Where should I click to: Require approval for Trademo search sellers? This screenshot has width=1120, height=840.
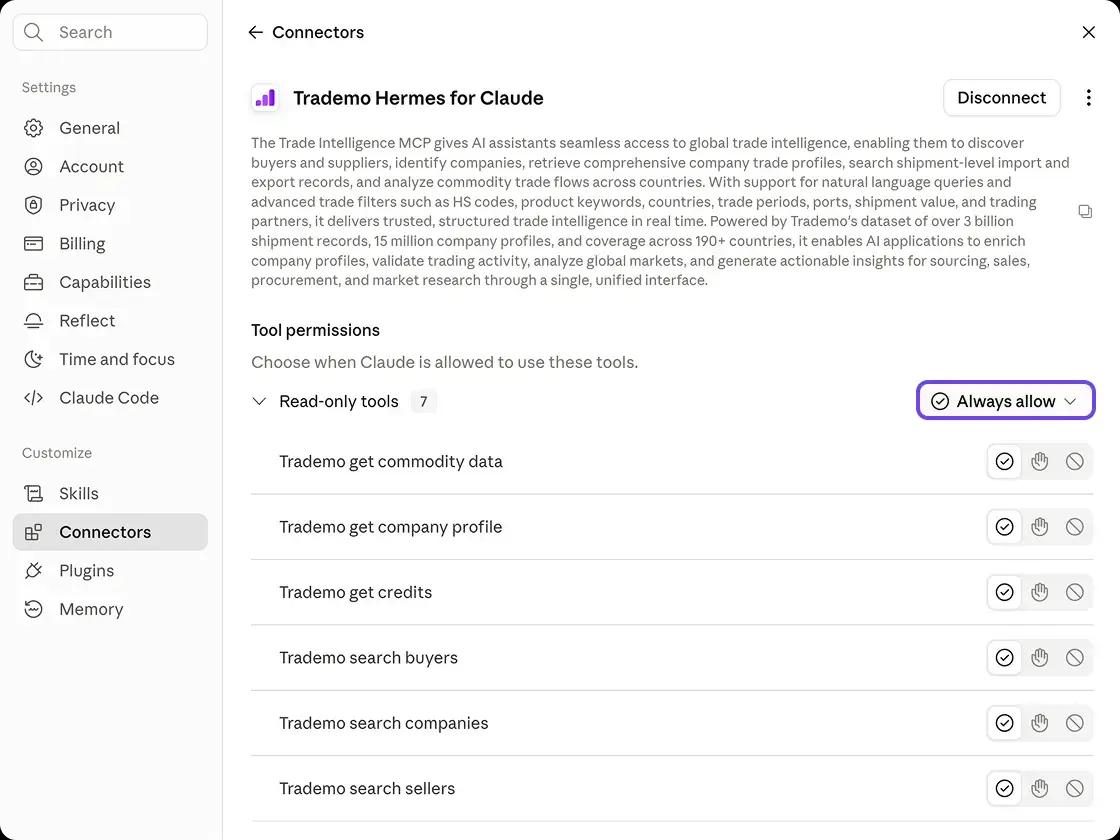point(1039,789)
